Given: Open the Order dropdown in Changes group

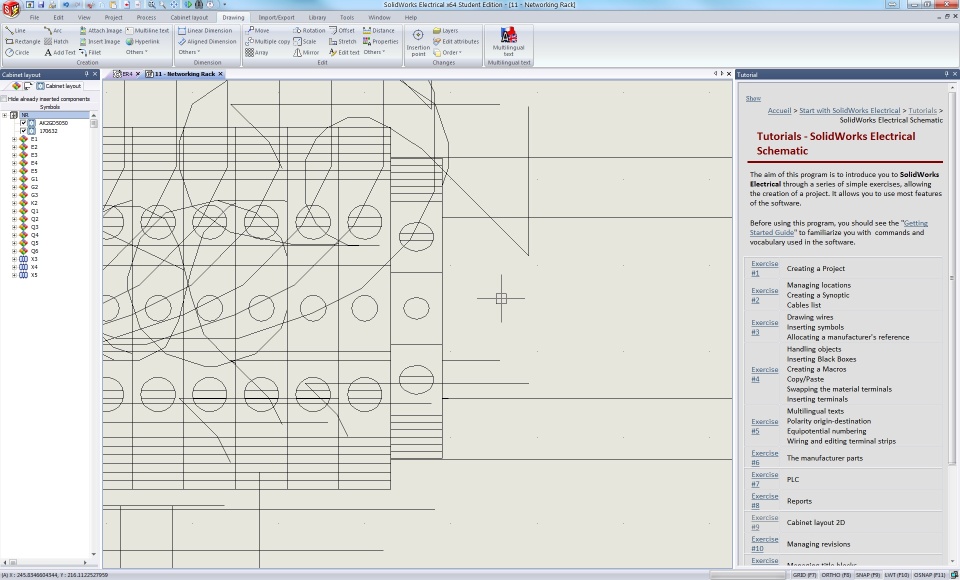Looking at the screenshot, I should click(x=448, y=53).
